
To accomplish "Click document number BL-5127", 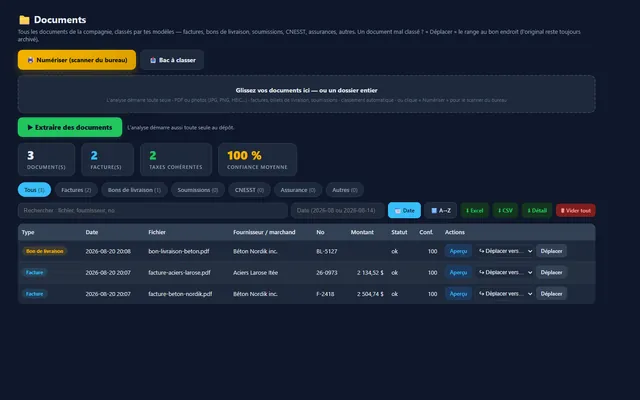I will 327,251.
